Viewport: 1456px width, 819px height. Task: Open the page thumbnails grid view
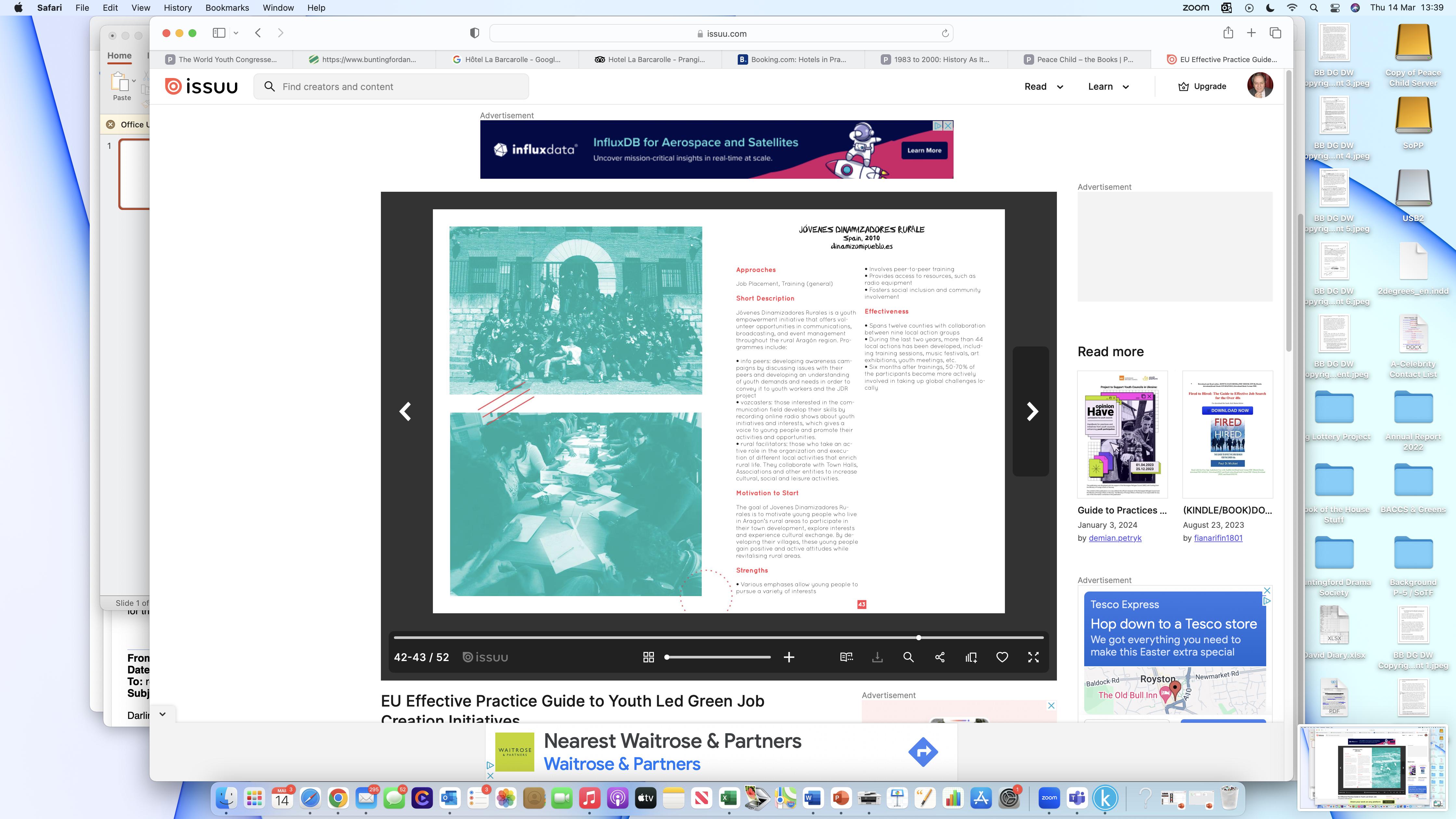(648, 657)
